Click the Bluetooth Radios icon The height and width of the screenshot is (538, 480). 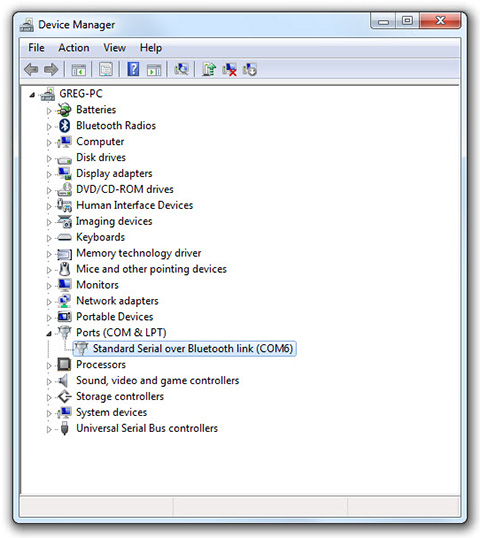[65, 126]
